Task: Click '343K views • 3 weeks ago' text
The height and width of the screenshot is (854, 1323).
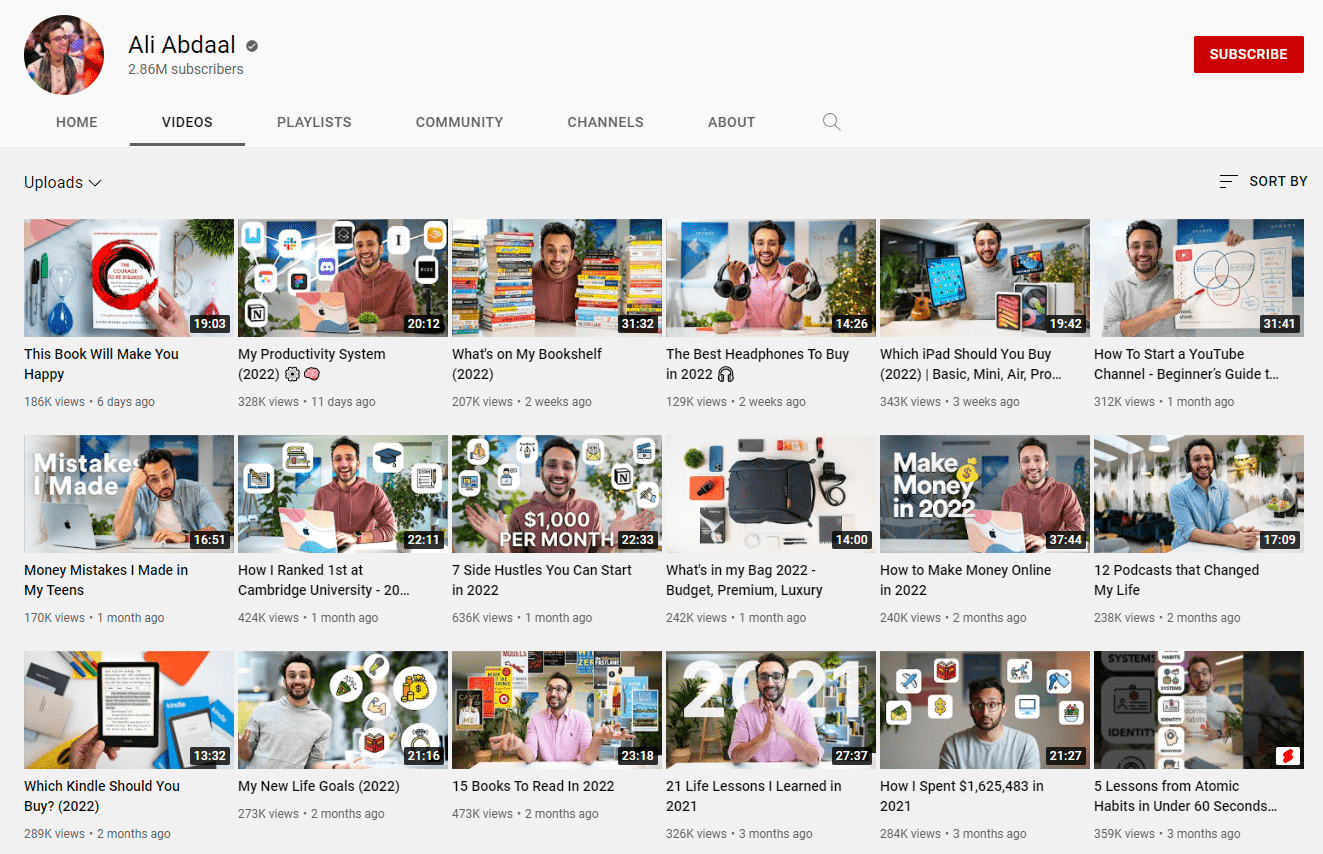Action: [x=950, y=402]
